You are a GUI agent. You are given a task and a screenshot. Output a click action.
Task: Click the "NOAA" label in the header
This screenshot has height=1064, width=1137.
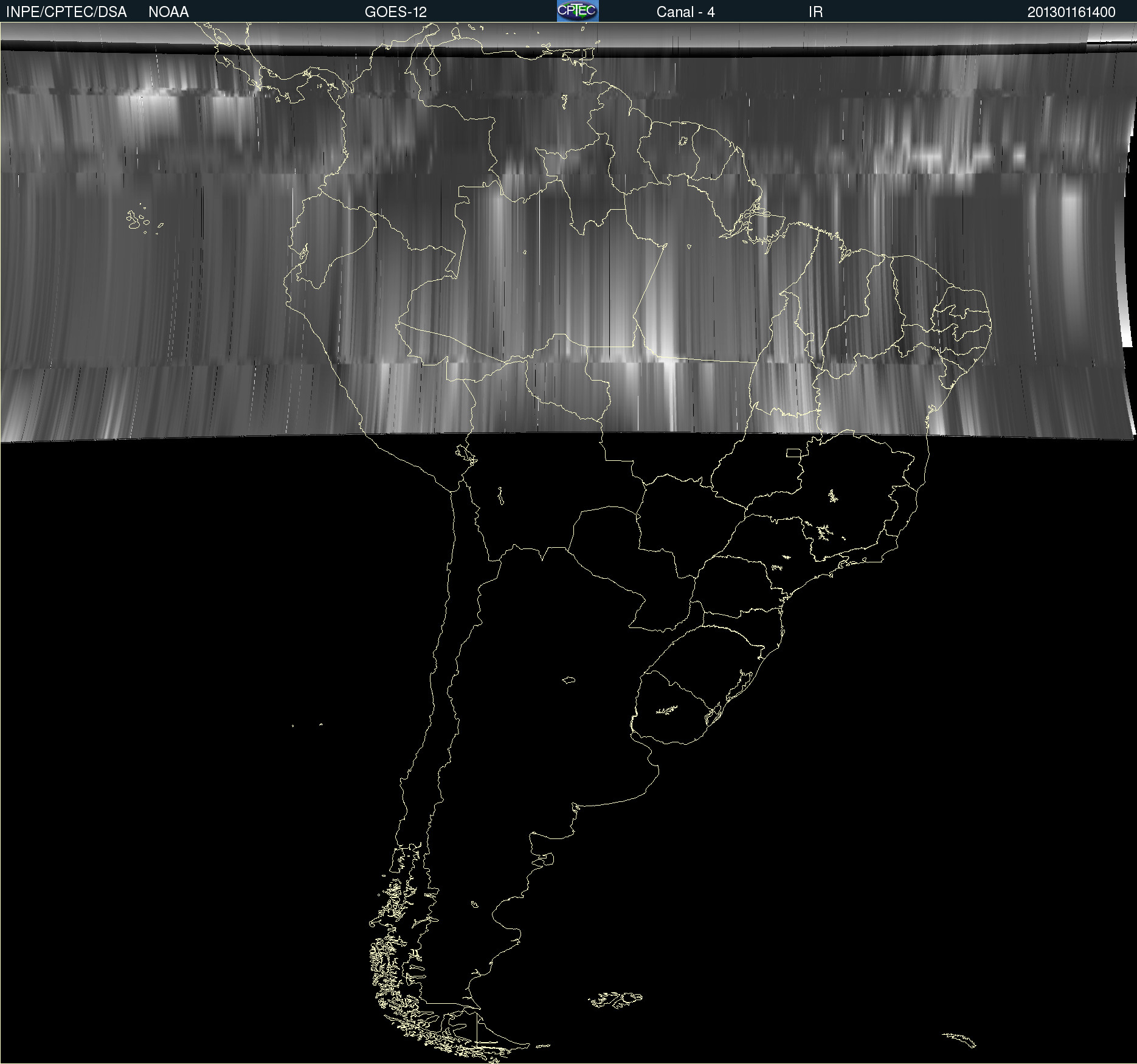[168, 12]
